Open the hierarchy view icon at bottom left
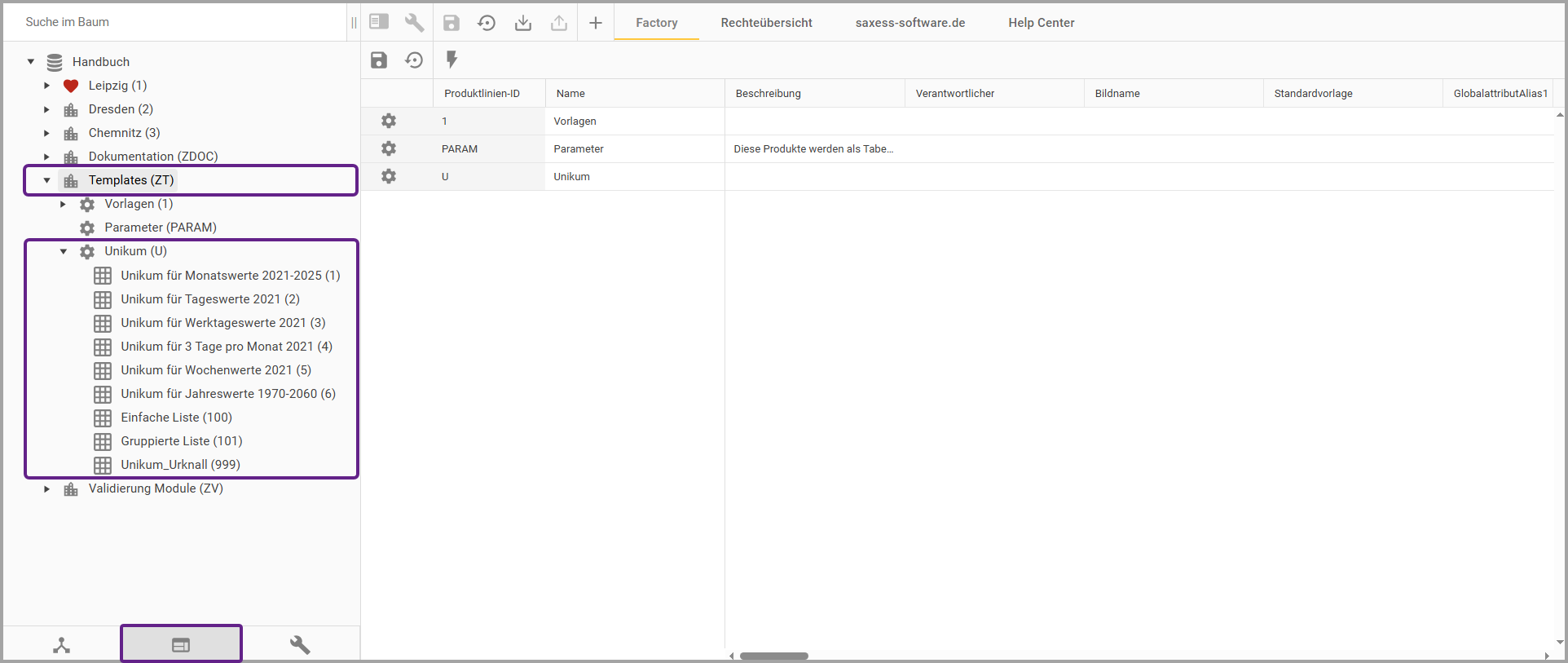1568x663 pixels. coord(62,645)
